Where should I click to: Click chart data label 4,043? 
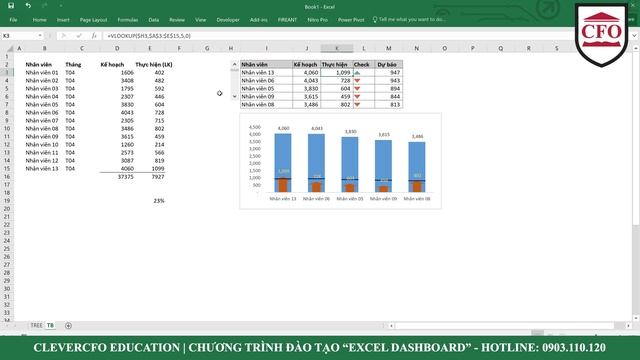tap(317, 128)
